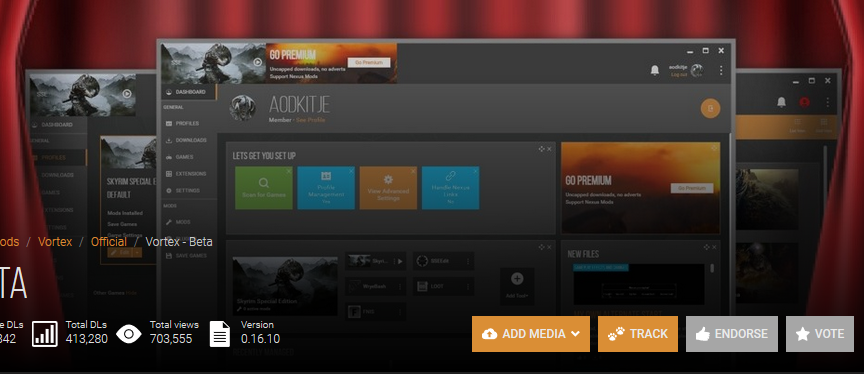The height and width of the screenshot is (374, 864).
Task: Click red user icon in right background window
Action: (804, 102)
